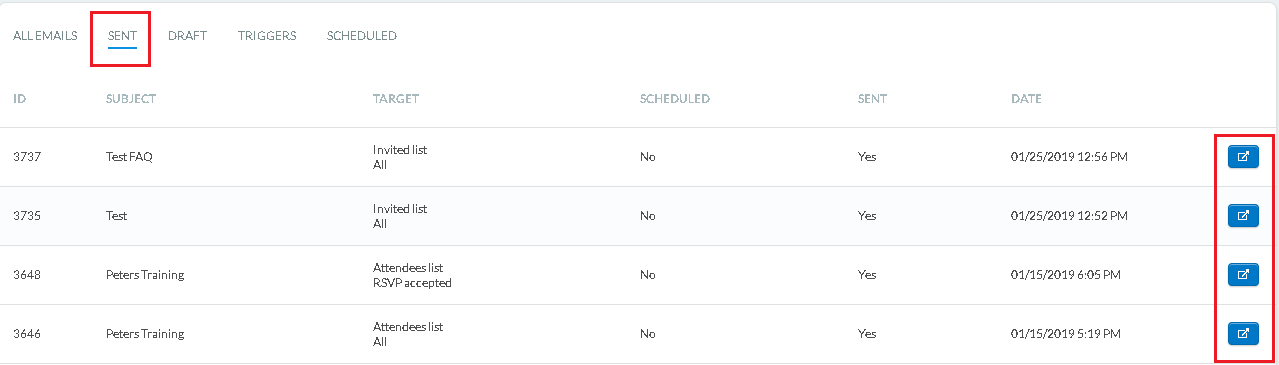Click the Sent column header
This screenshot has height=365, width=1279.
tap(872, 99)
